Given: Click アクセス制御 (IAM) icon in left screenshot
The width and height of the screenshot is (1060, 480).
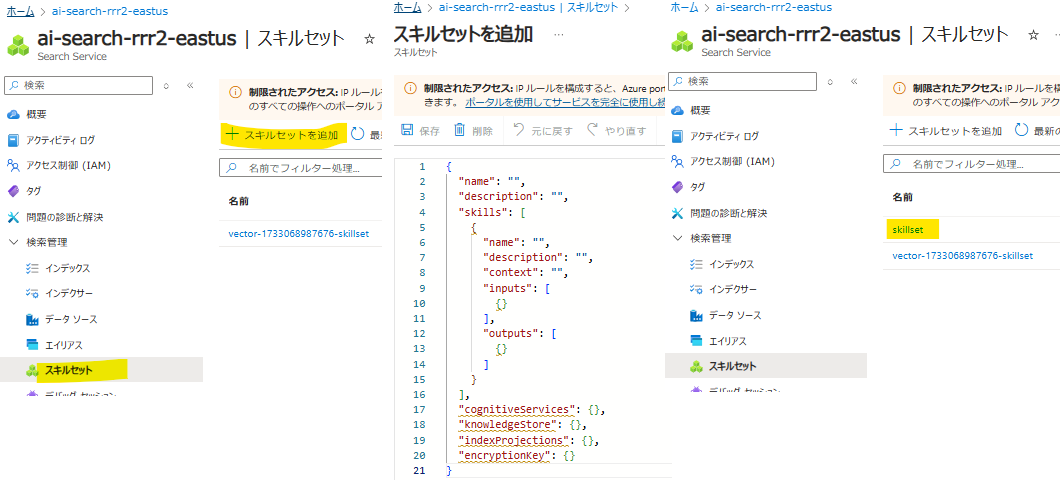Looking at the screenshot, I should [14, 166].
